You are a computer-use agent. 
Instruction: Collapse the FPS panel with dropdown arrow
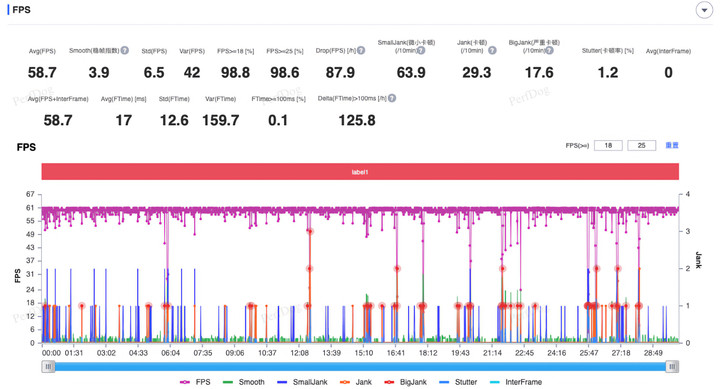coord(704,10)
